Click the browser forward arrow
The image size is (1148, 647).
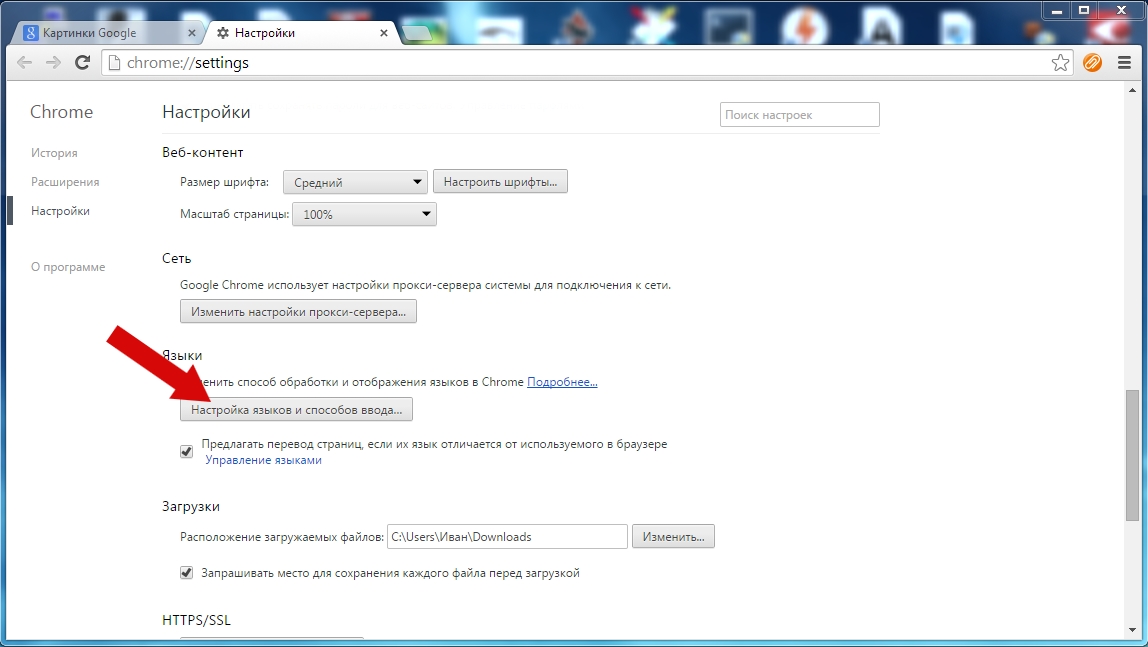(x=53, y=63)
